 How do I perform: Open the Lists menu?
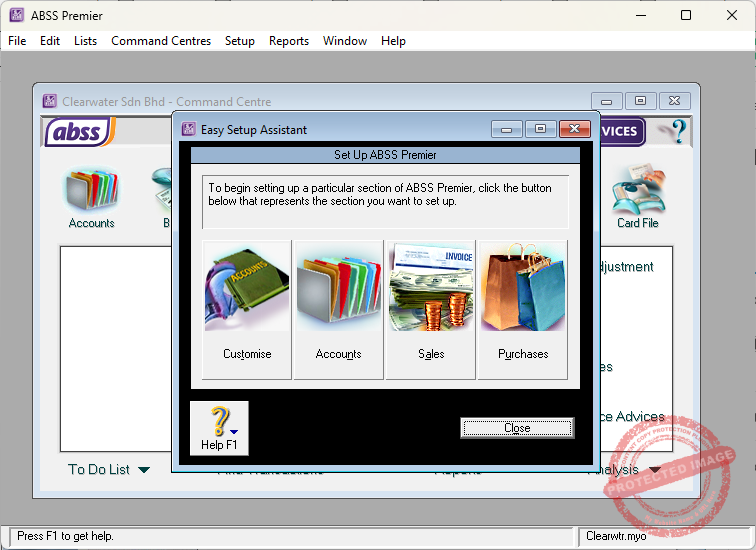click(85, 41)
